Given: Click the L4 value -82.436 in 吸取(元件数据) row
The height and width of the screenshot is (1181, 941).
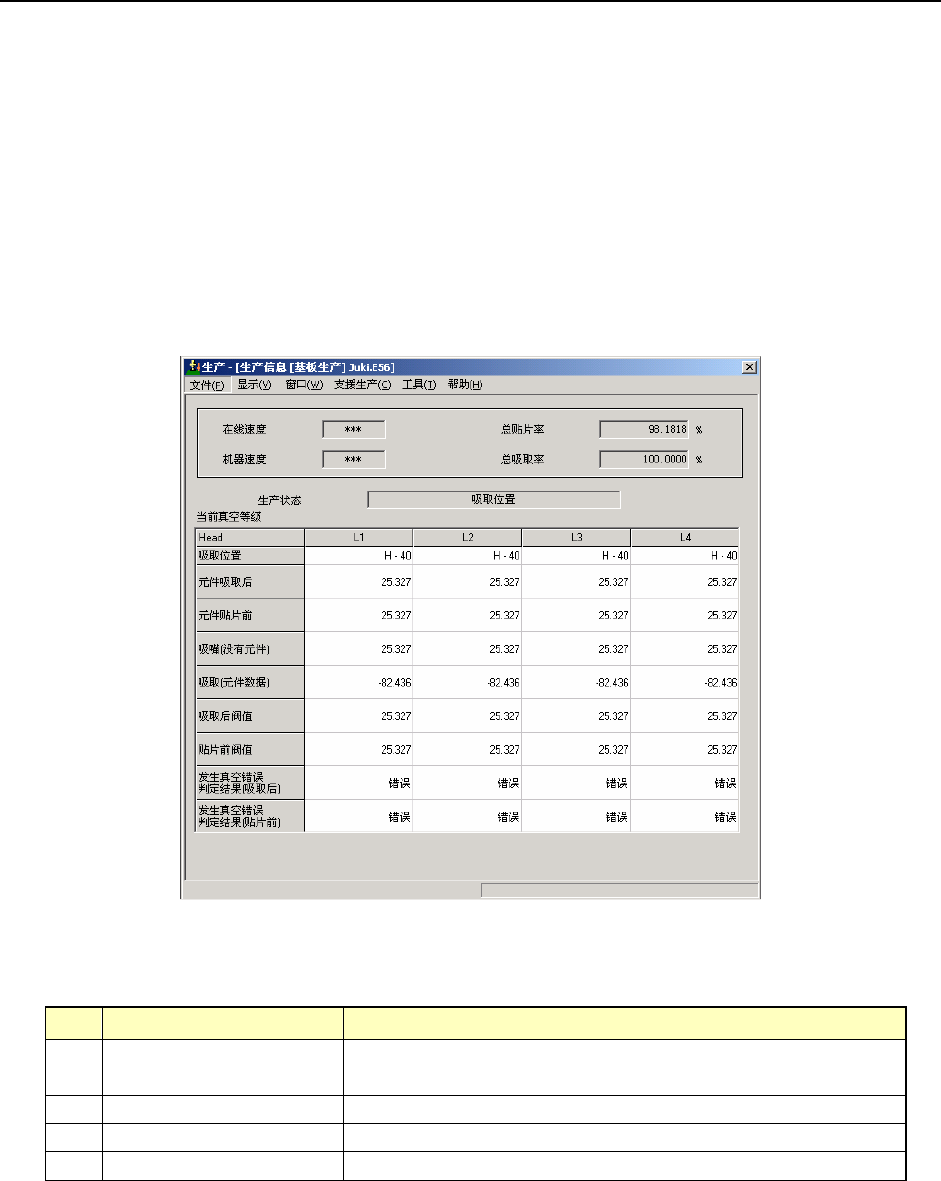Looking at the screenshot, I should coord(685,682).
